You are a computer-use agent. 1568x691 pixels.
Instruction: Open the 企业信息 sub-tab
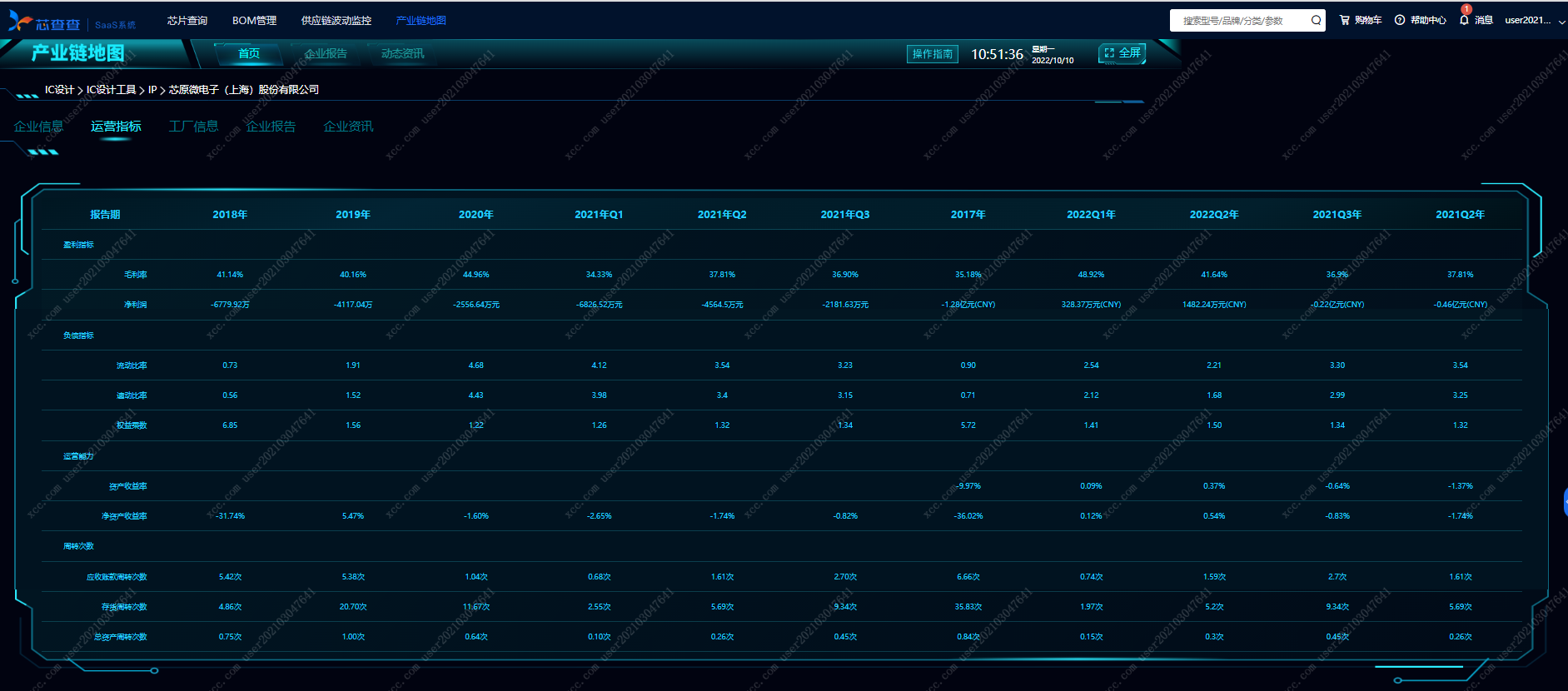tap(38, 127)
